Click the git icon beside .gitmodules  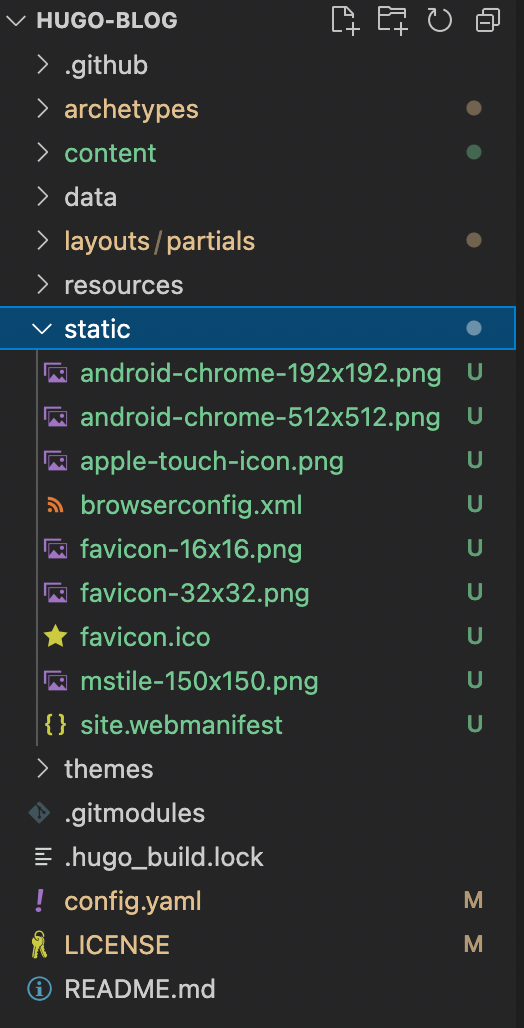(x=39, y=813)
